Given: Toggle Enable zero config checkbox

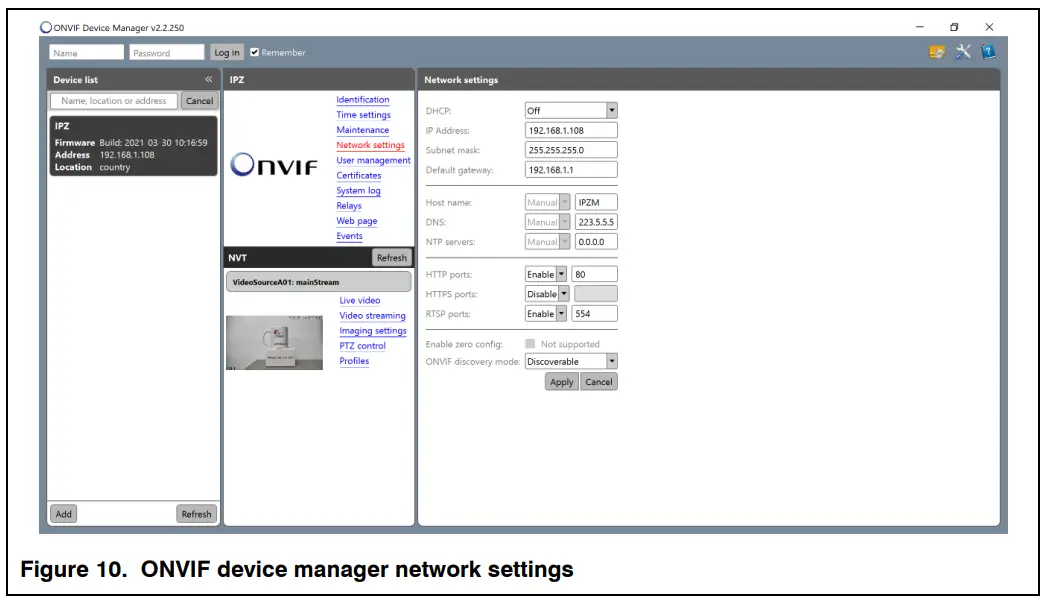Looking at the screenshot, I should click(530, 344).
